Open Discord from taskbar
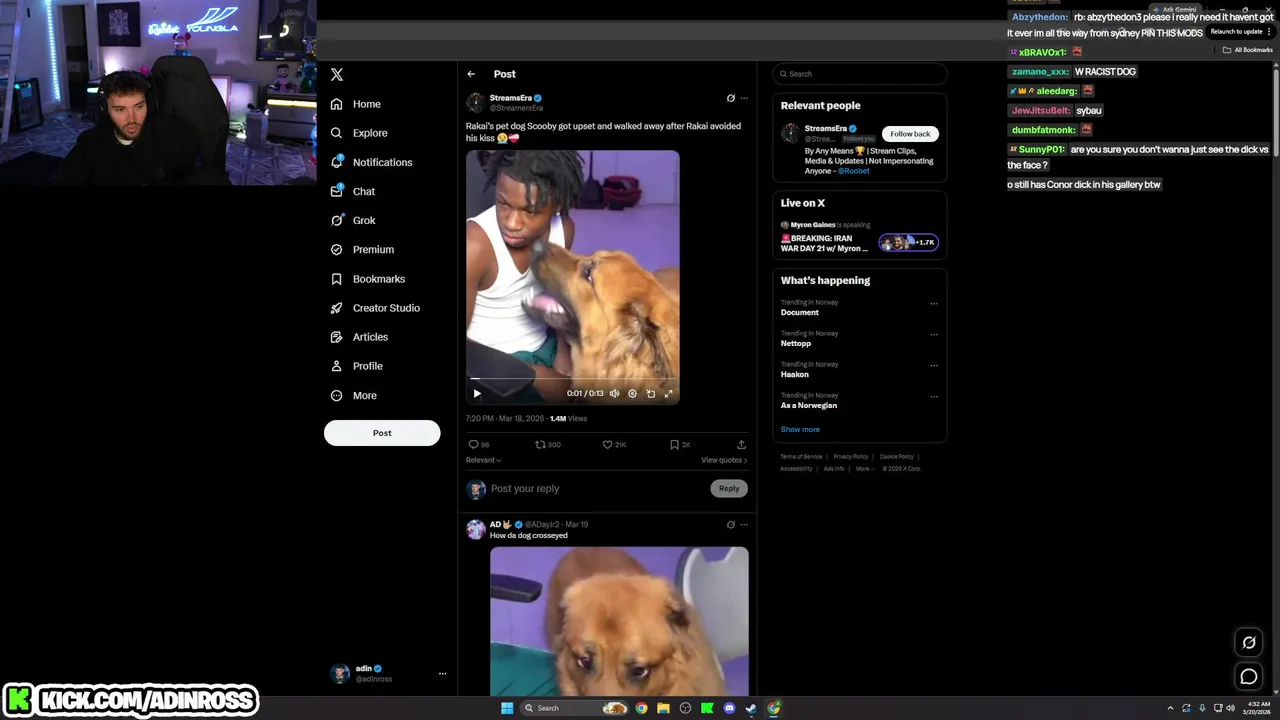Viewport: 1280px width, 720px height. click(x=729, y=708)
